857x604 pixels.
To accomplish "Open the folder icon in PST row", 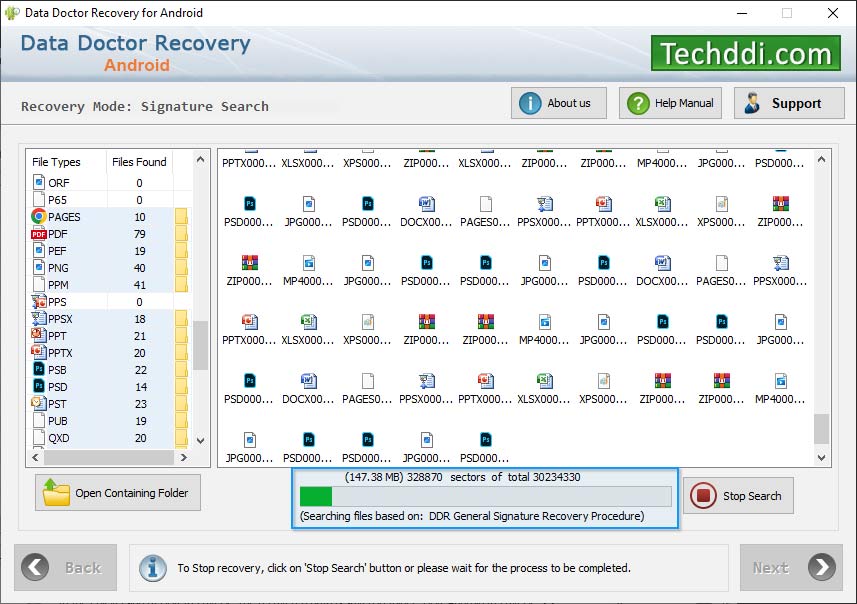I will (181, 403).
